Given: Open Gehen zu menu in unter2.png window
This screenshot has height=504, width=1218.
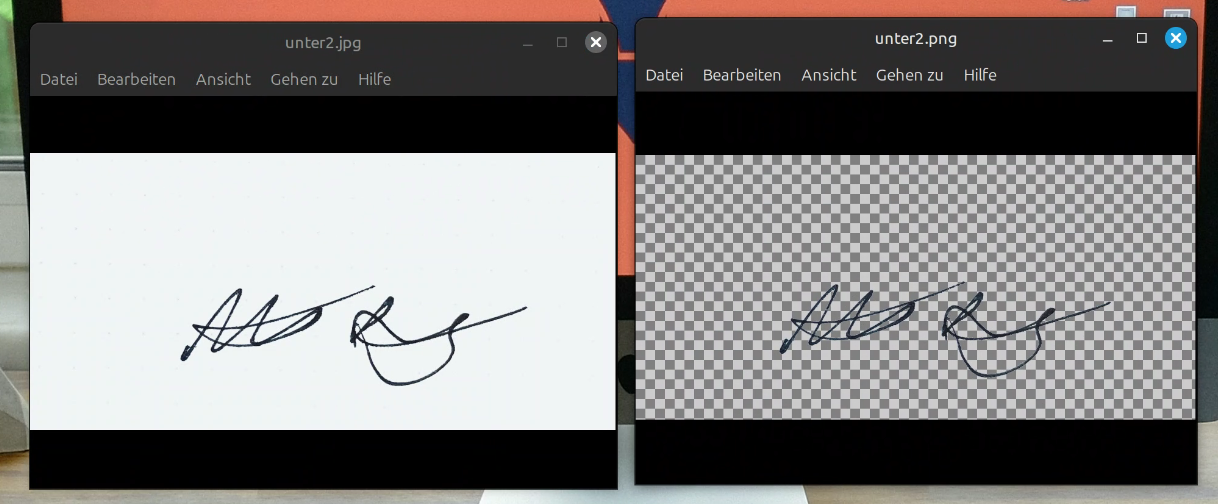Looking at the screenshot, I should pyautogui.click(x=910, y=75).
